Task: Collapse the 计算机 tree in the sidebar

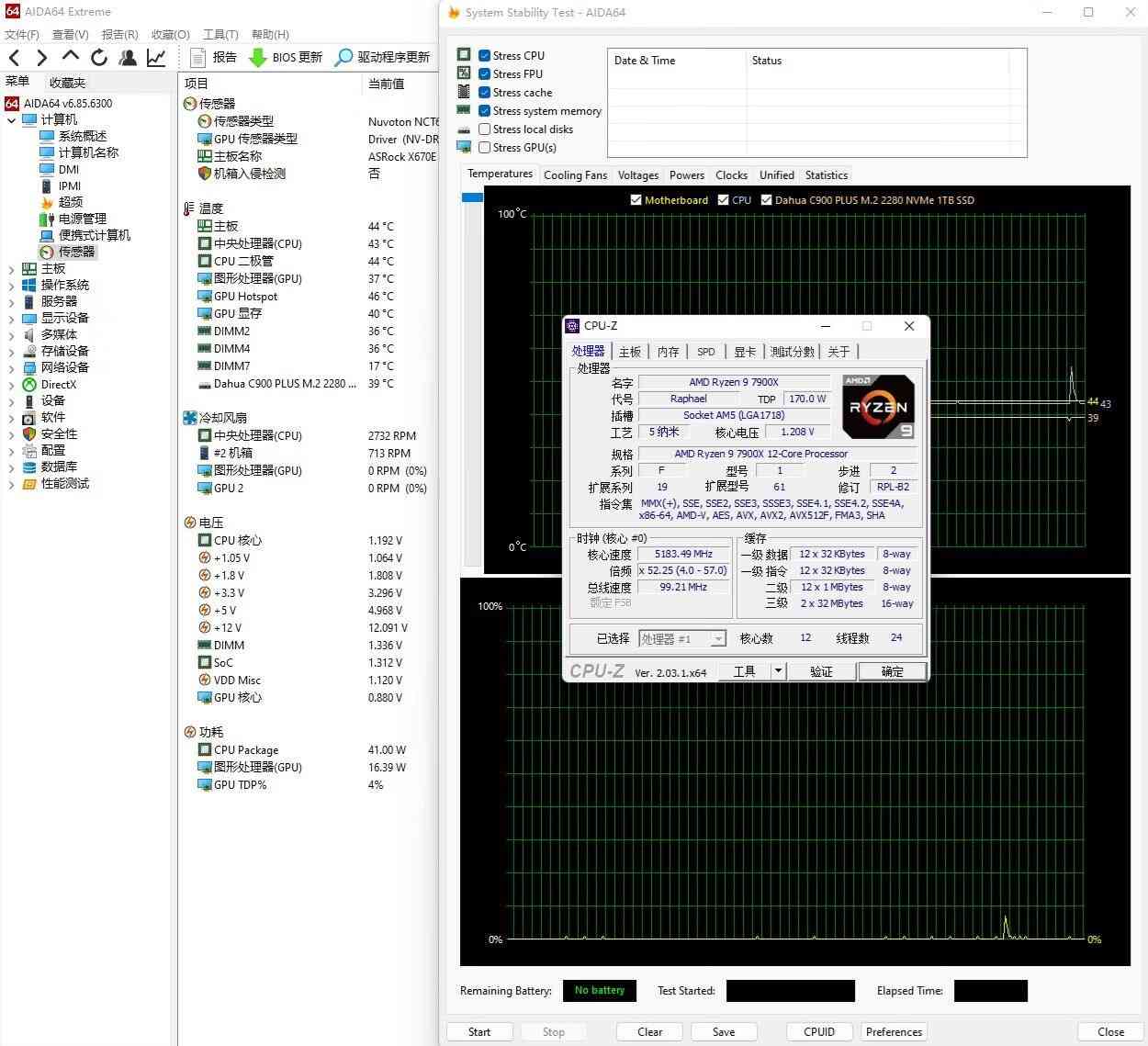Action: [11, 119]
